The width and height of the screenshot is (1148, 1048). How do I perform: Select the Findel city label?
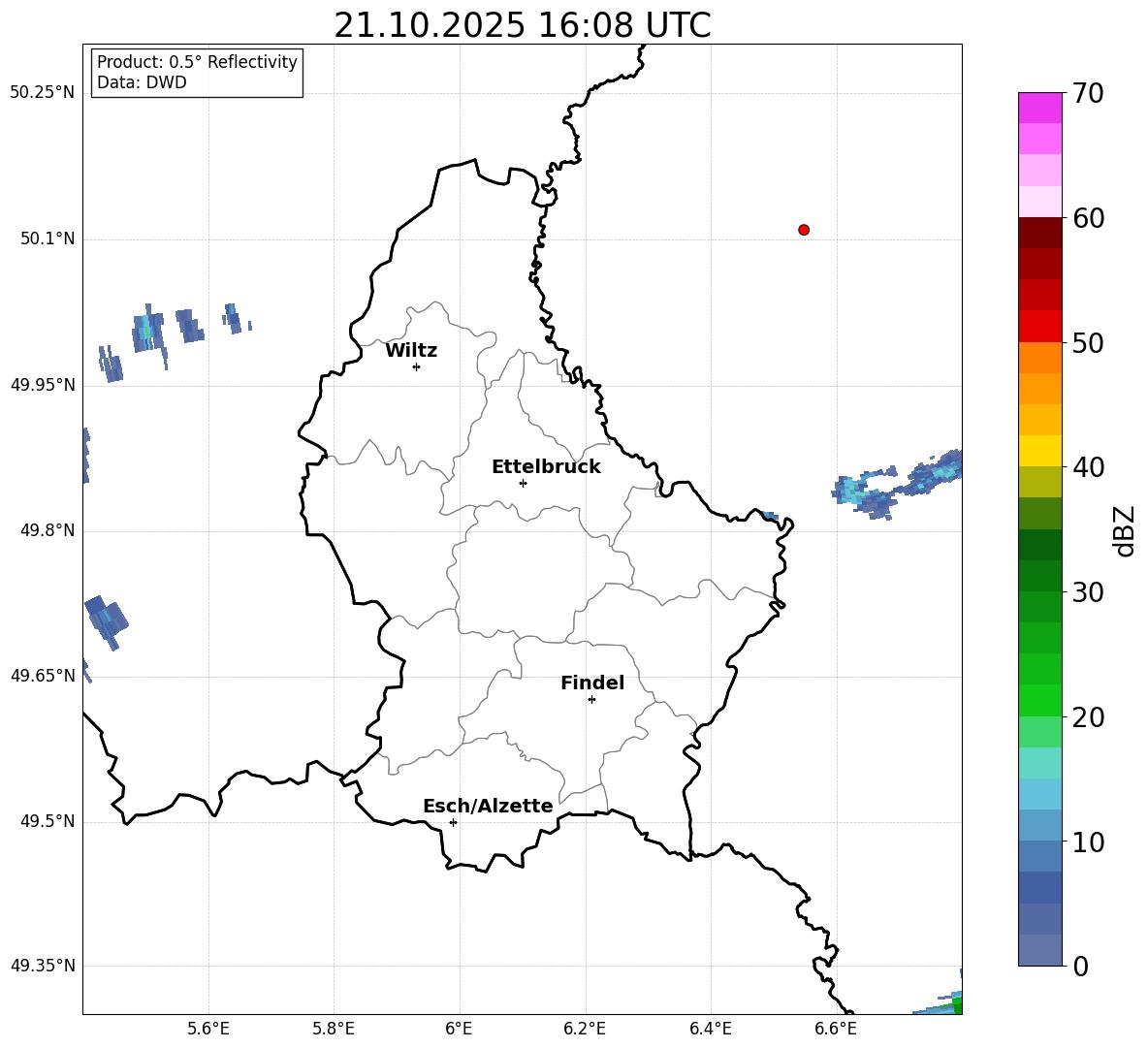(x=592, y=683)
